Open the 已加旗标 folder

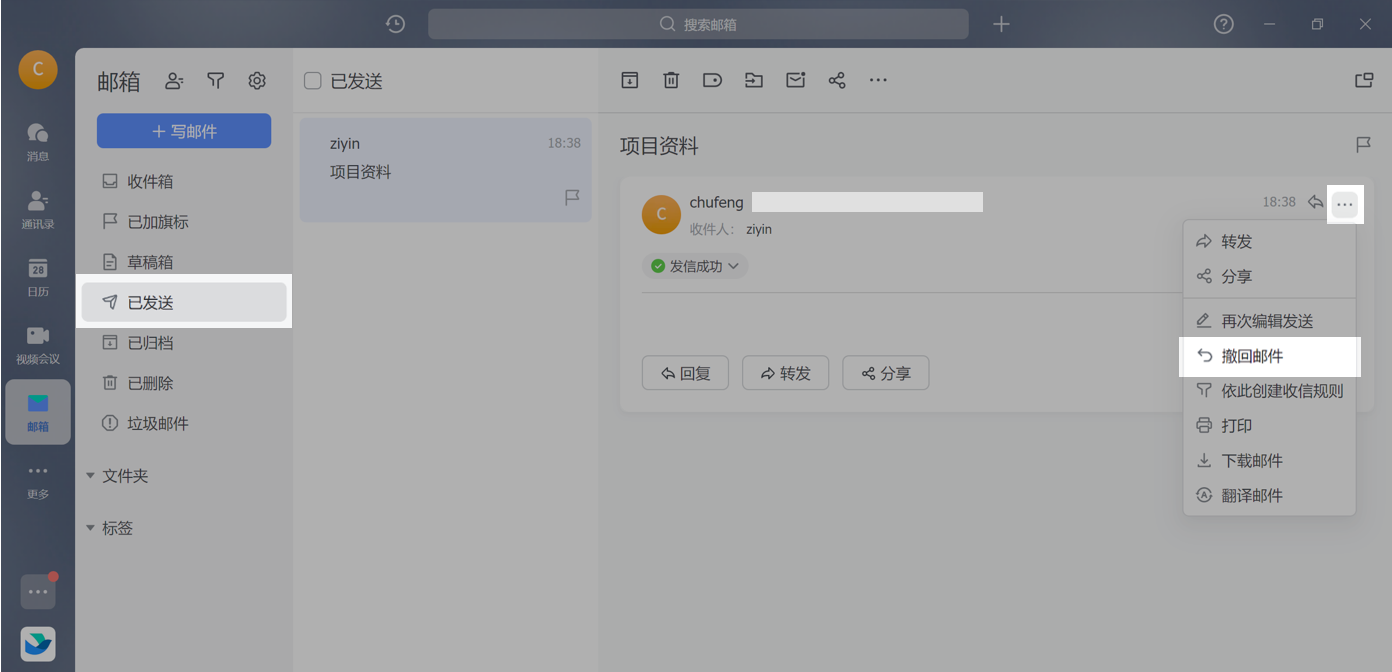point(184,222)
